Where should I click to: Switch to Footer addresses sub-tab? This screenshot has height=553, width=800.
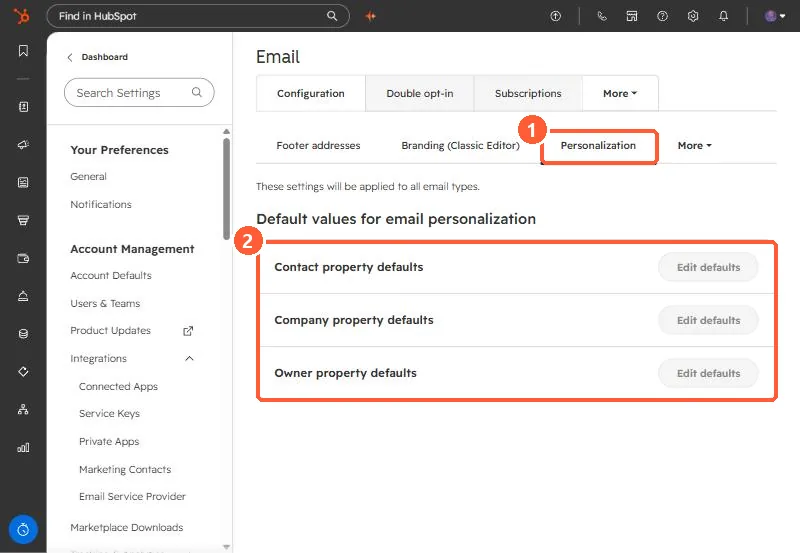click(x=318, y=145)
